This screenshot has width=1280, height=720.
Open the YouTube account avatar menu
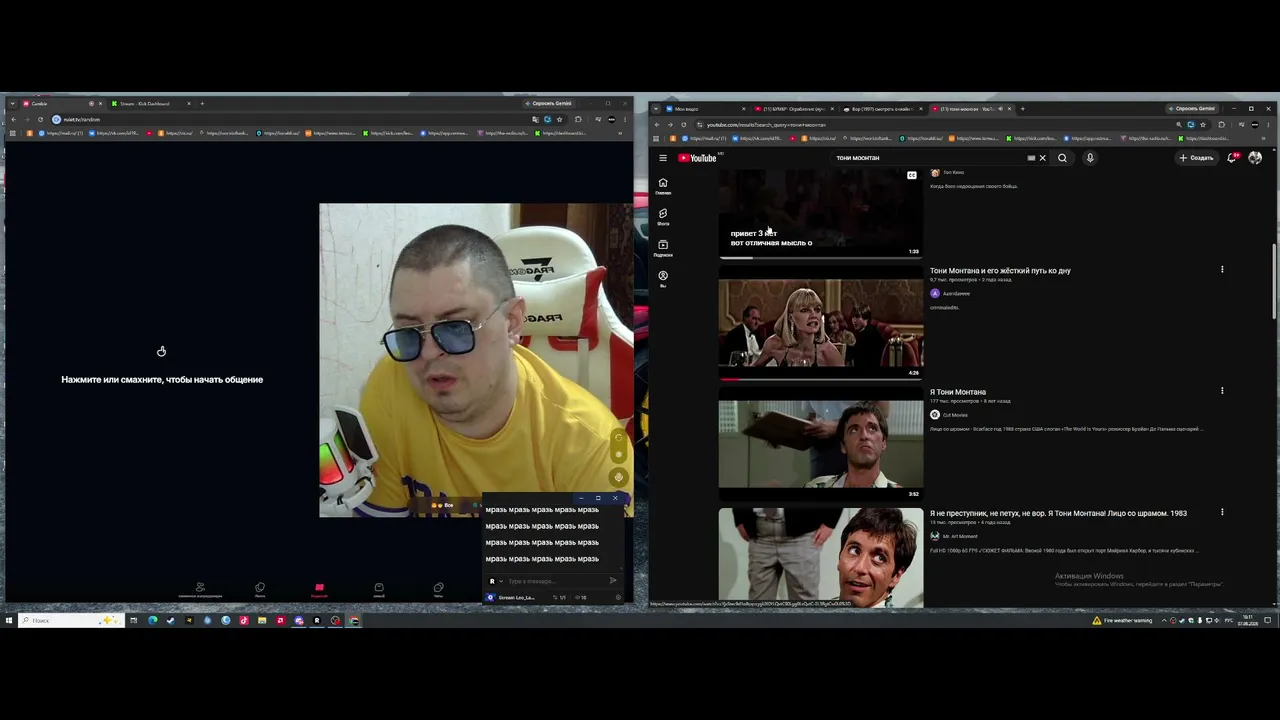click(x=1255, y=158)
